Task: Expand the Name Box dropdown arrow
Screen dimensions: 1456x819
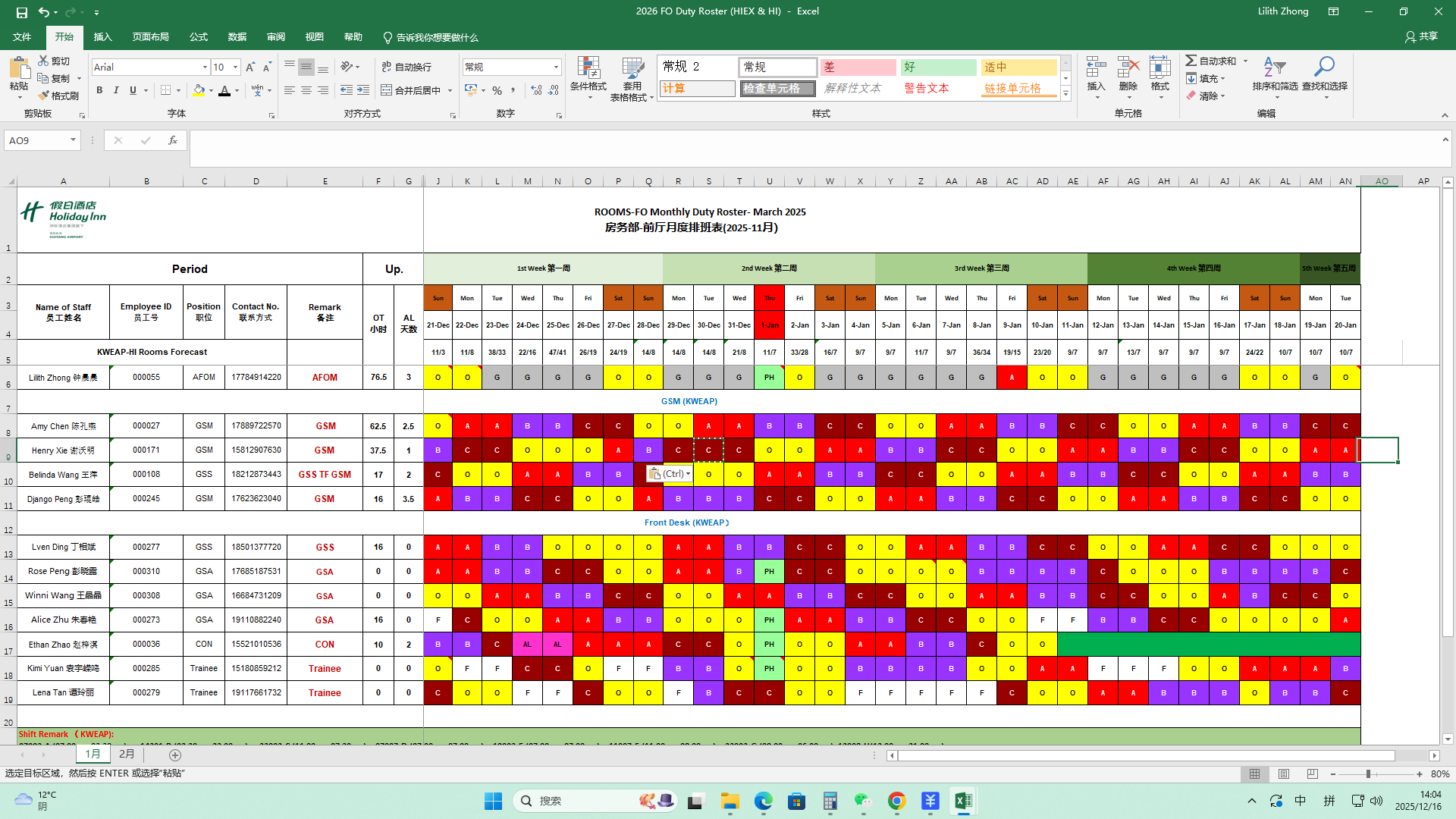Action: tap(73, 140)
